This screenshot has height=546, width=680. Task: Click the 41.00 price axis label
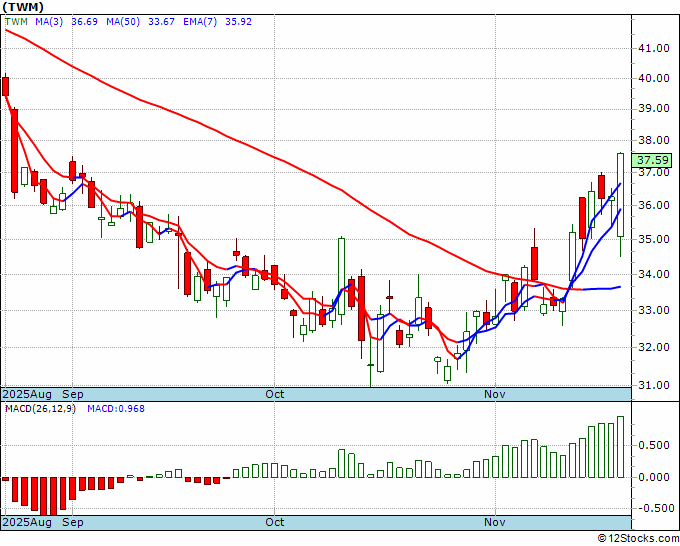(x=654, y=48)
